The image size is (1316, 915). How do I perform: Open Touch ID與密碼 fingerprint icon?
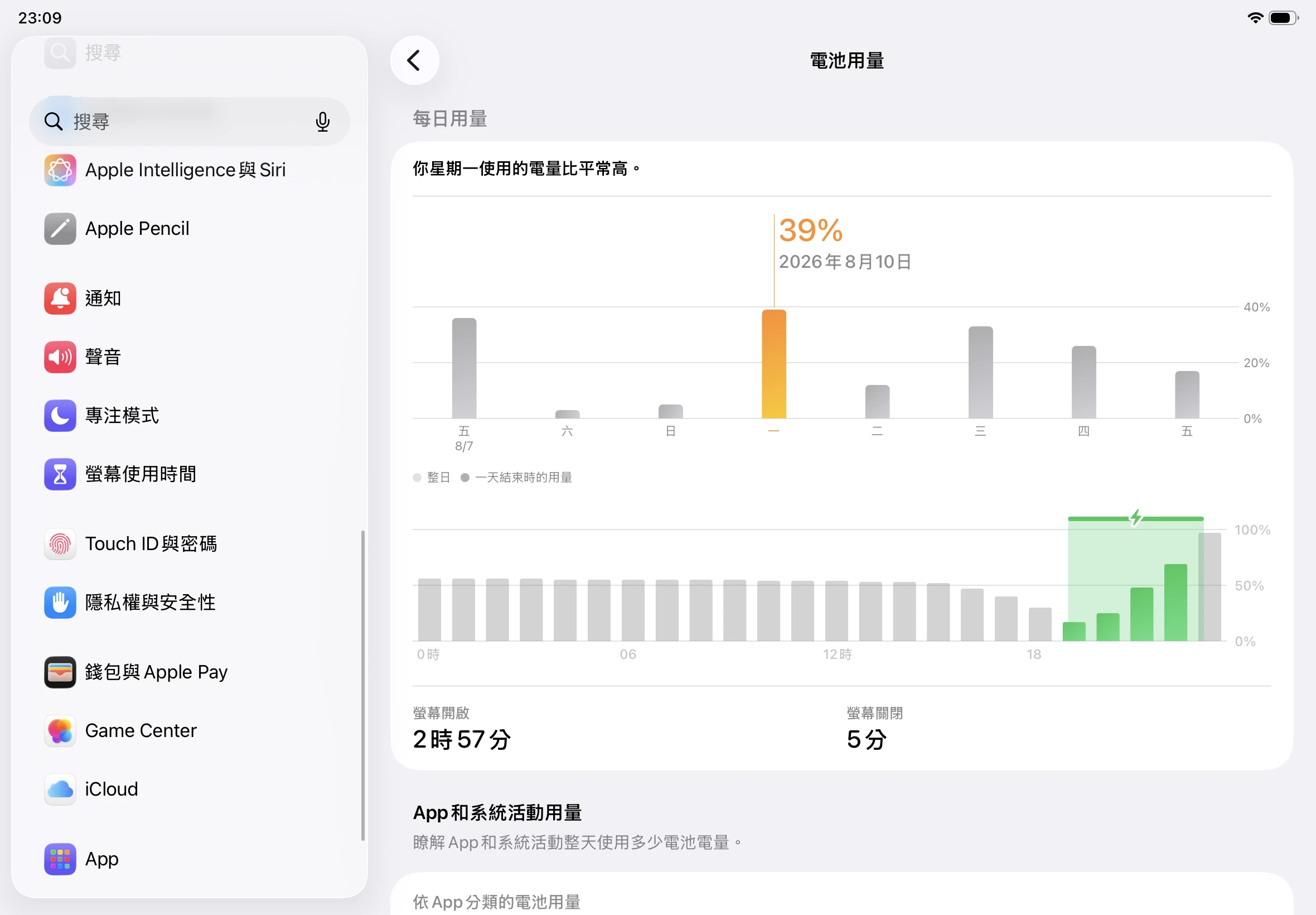(60, 544)
